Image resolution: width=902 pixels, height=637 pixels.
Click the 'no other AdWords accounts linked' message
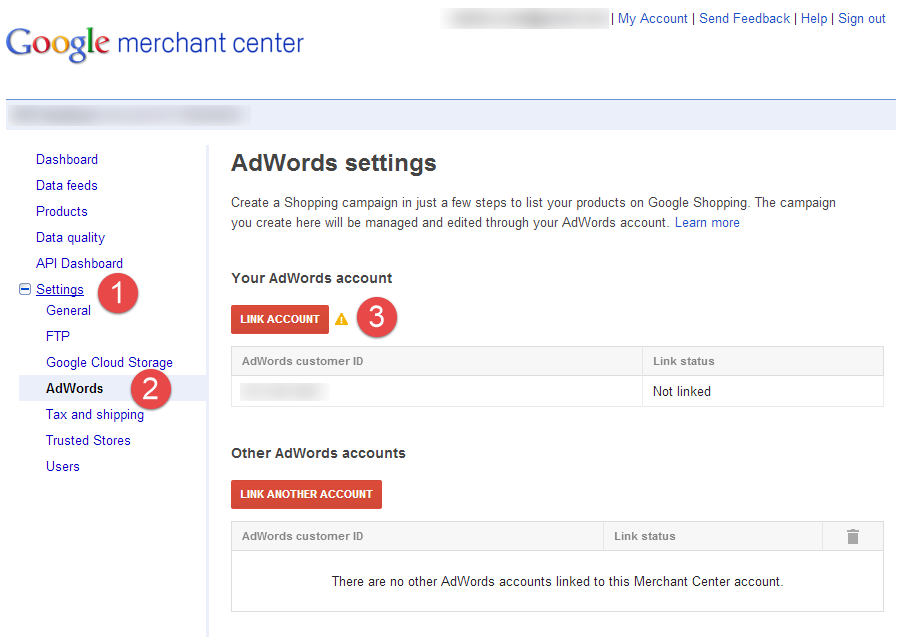click(x=557, y=582)
